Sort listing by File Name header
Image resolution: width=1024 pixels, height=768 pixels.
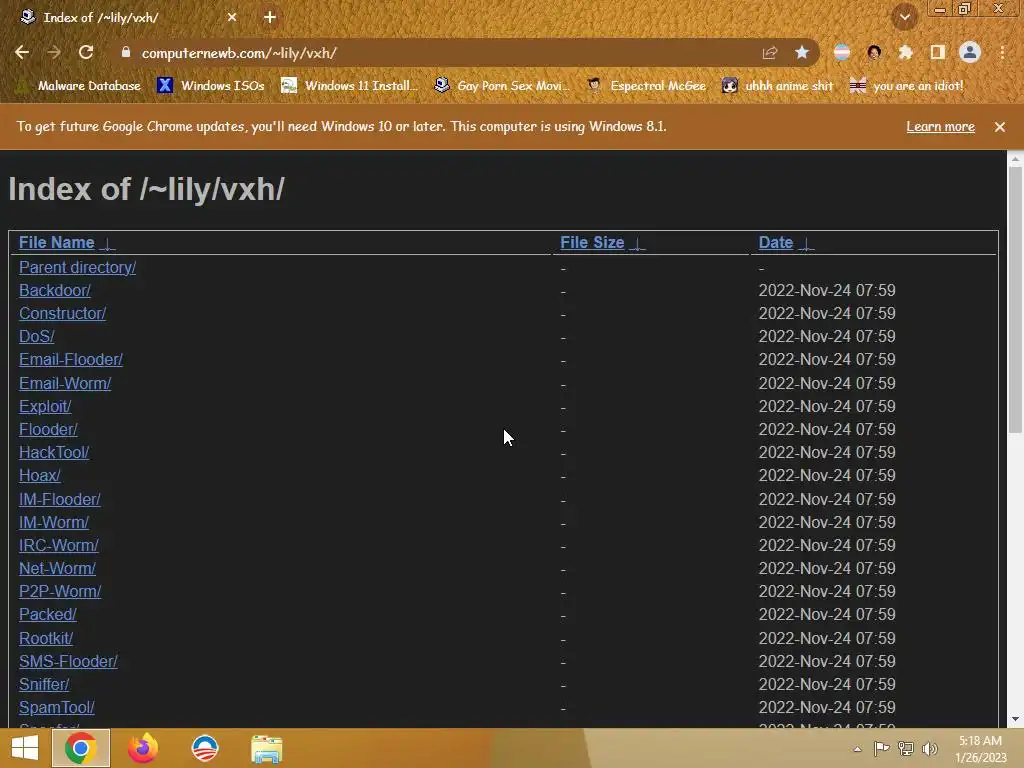[56, 242]
